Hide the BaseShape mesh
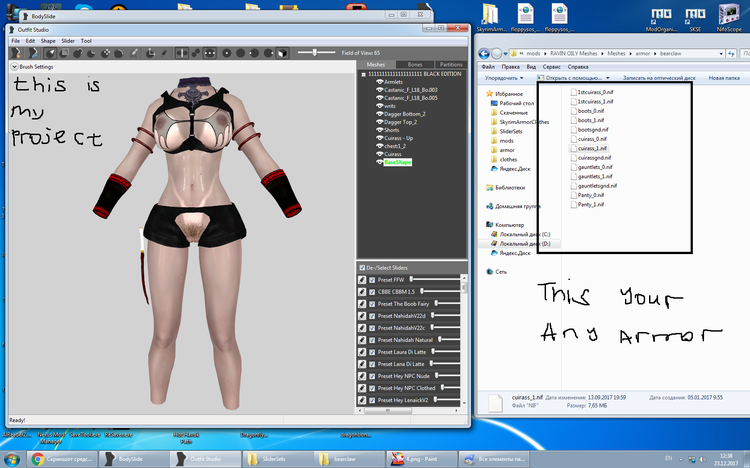The height and width of the screenshot is (468, 750). coord(380,162)
